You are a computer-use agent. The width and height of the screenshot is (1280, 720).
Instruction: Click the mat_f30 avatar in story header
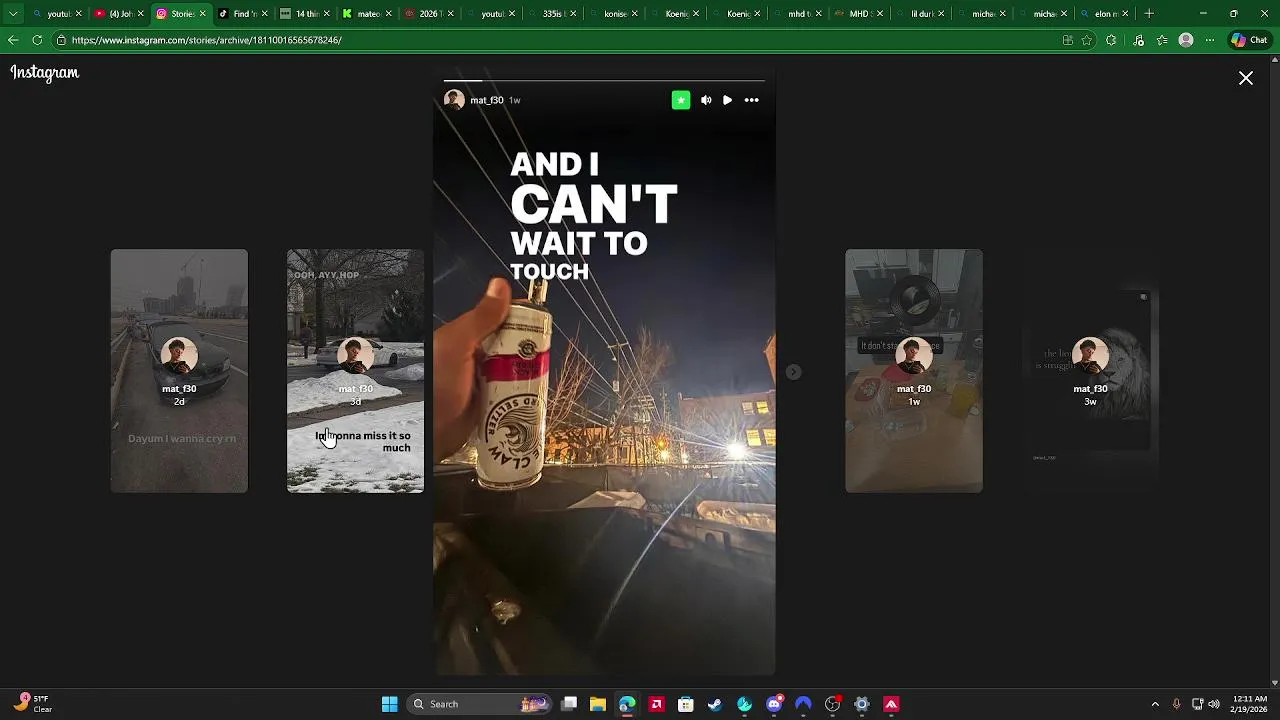454,100
